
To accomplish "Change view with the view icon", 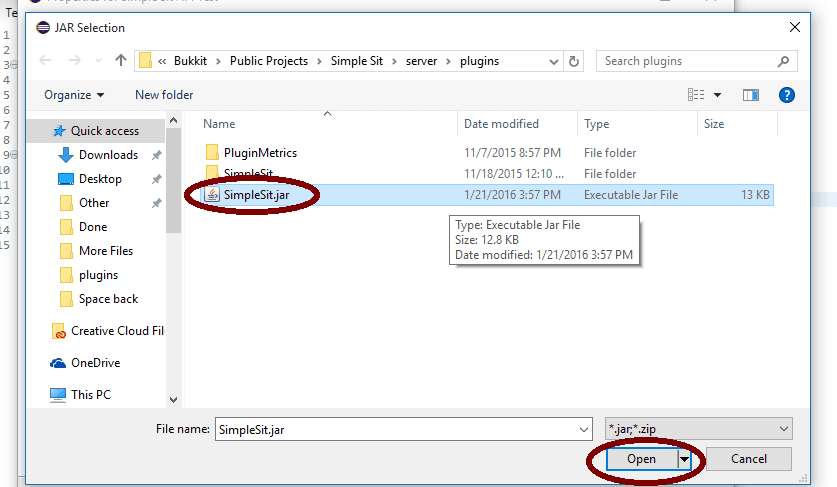I will tap(696, 95).
